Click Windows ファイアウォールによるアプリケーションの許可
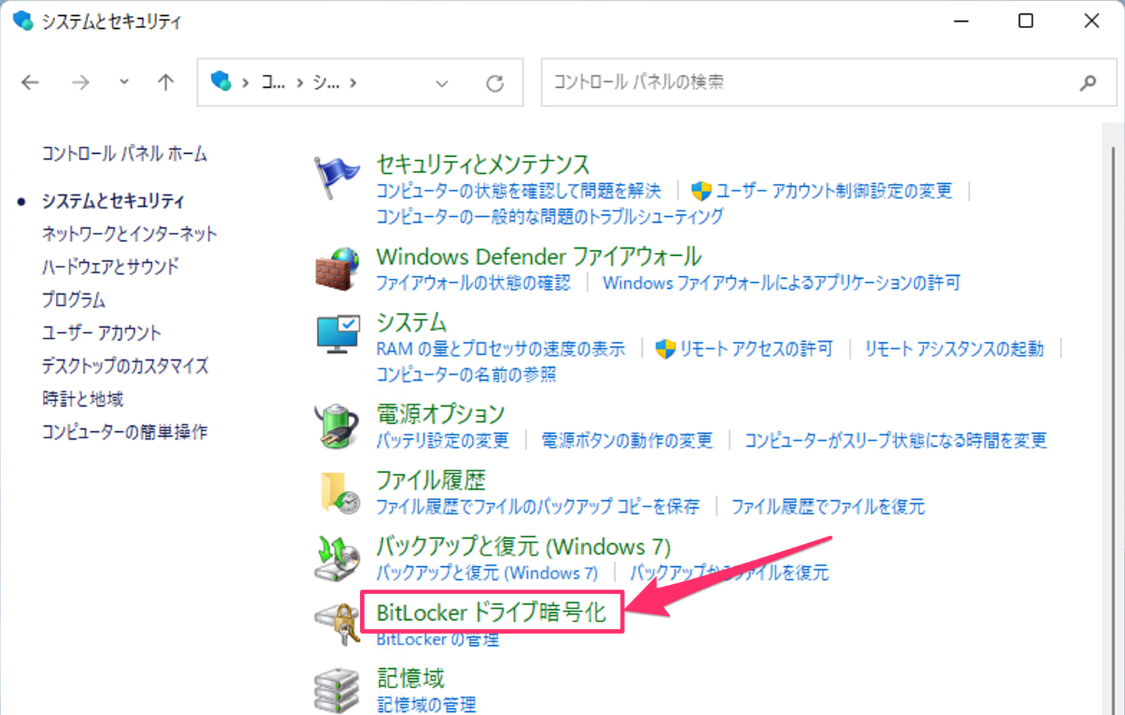 point(781,283)
